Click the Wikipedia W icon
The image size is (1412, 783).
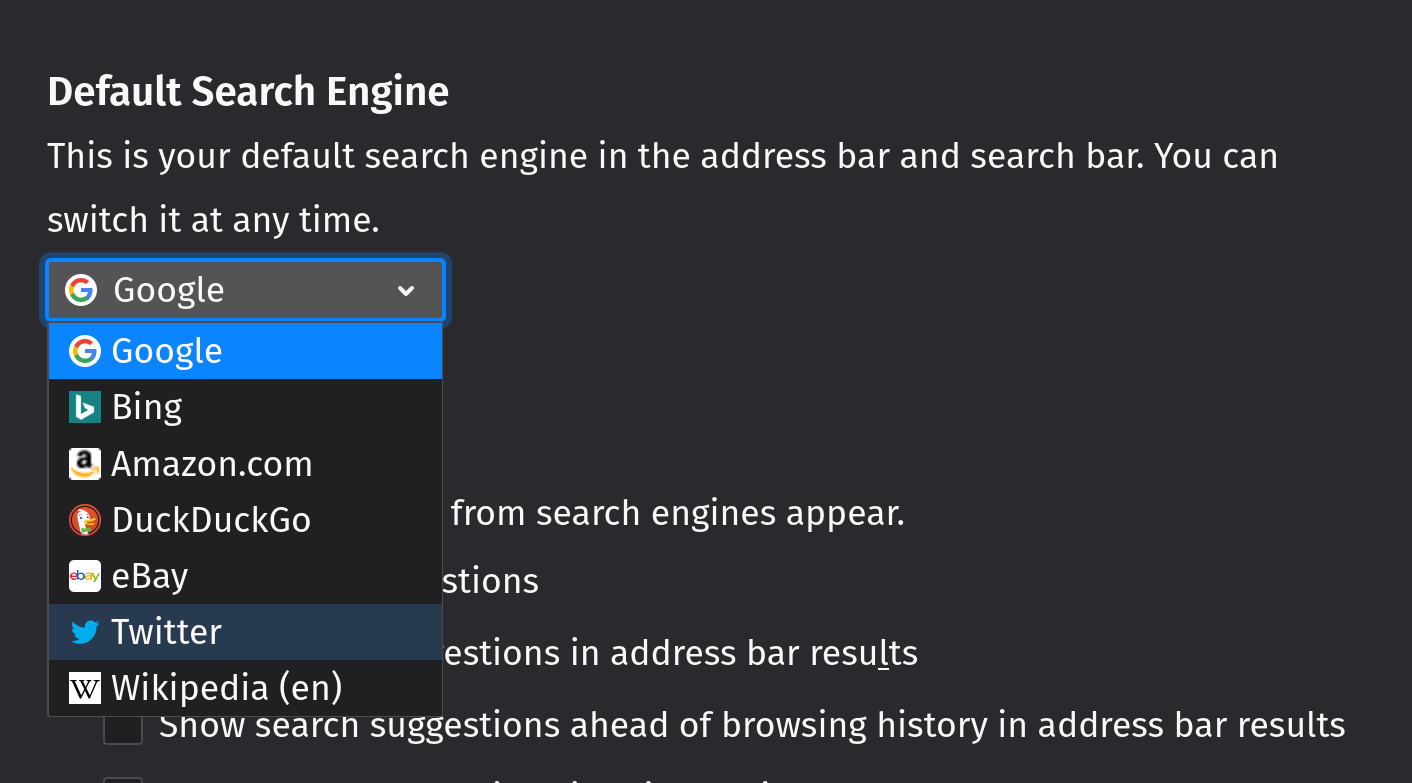pos(85,688)
